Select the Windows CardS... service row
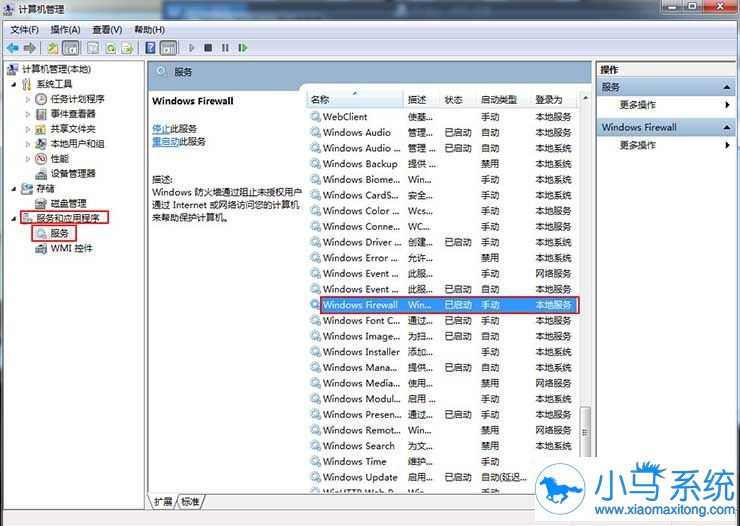 coord(443,195)
